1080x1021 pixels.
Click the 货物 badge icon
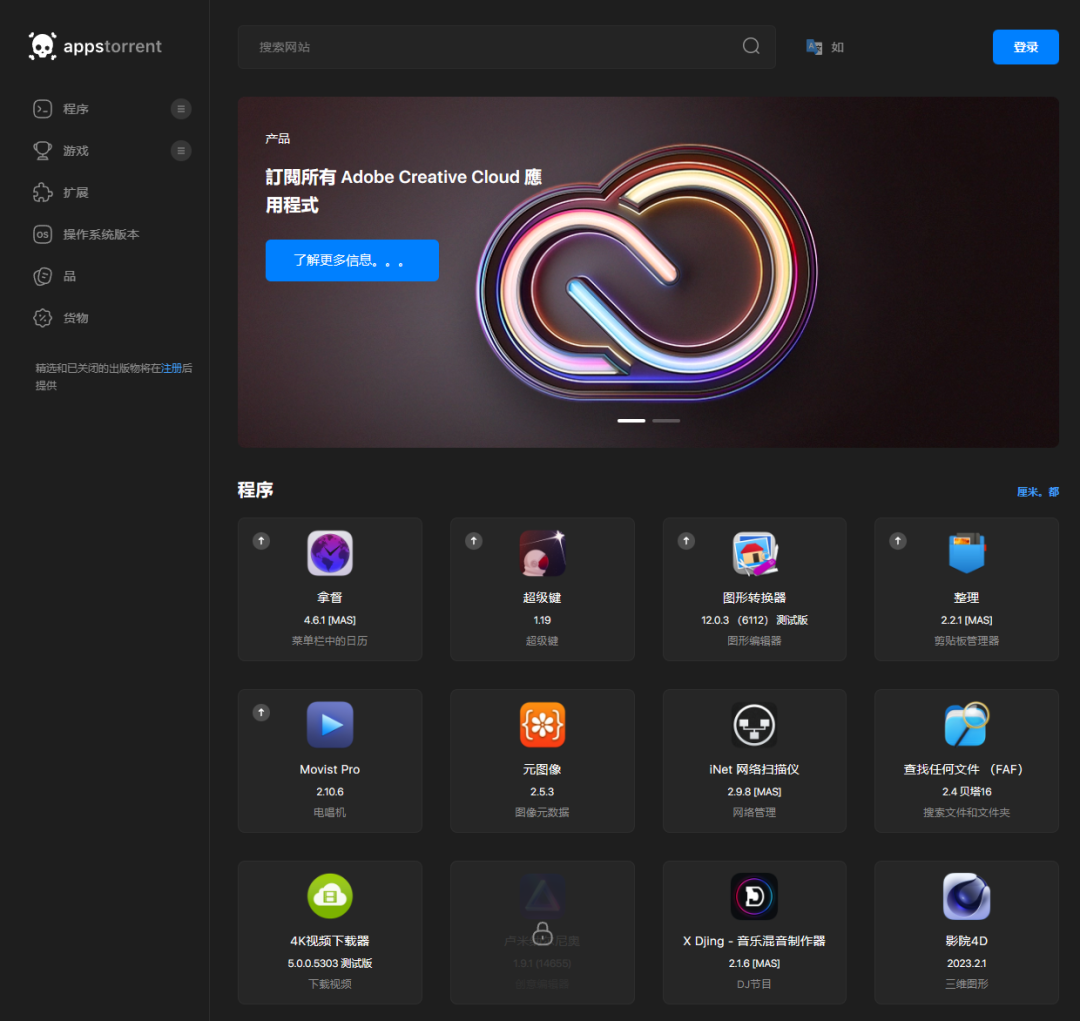click(x=43, y=318)
